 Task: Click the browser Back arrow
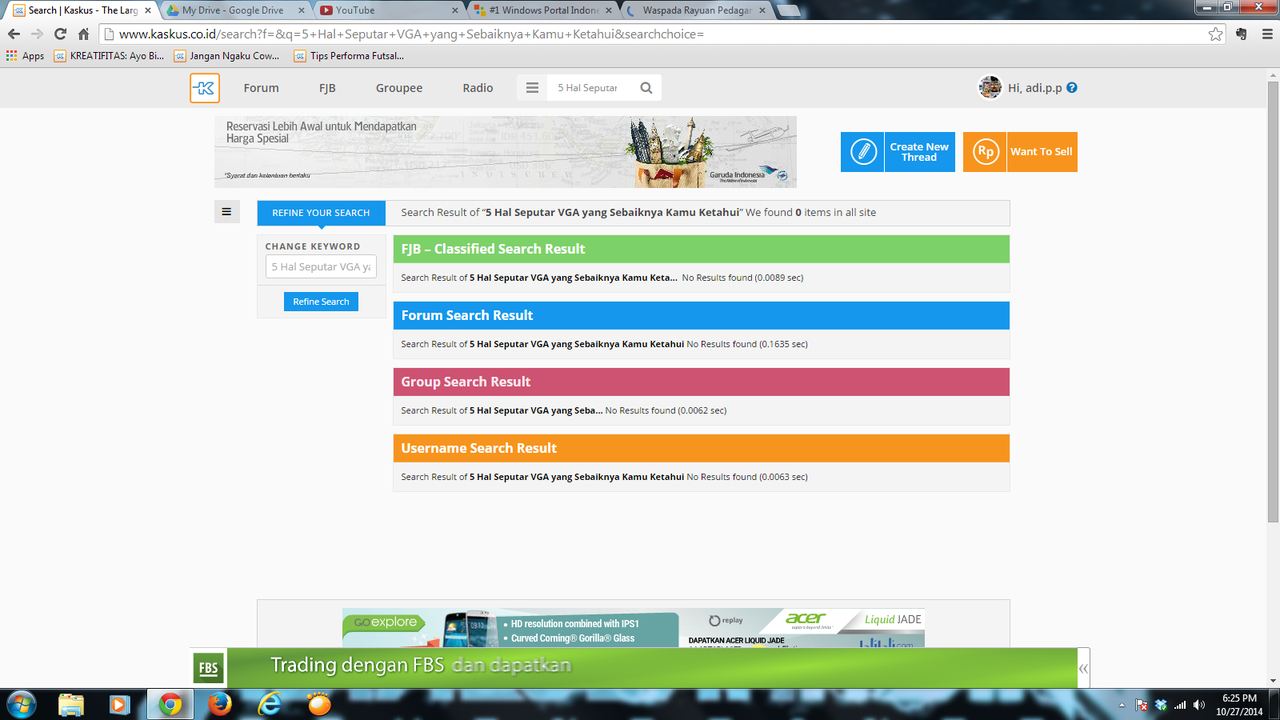click(x=14, y=34)
